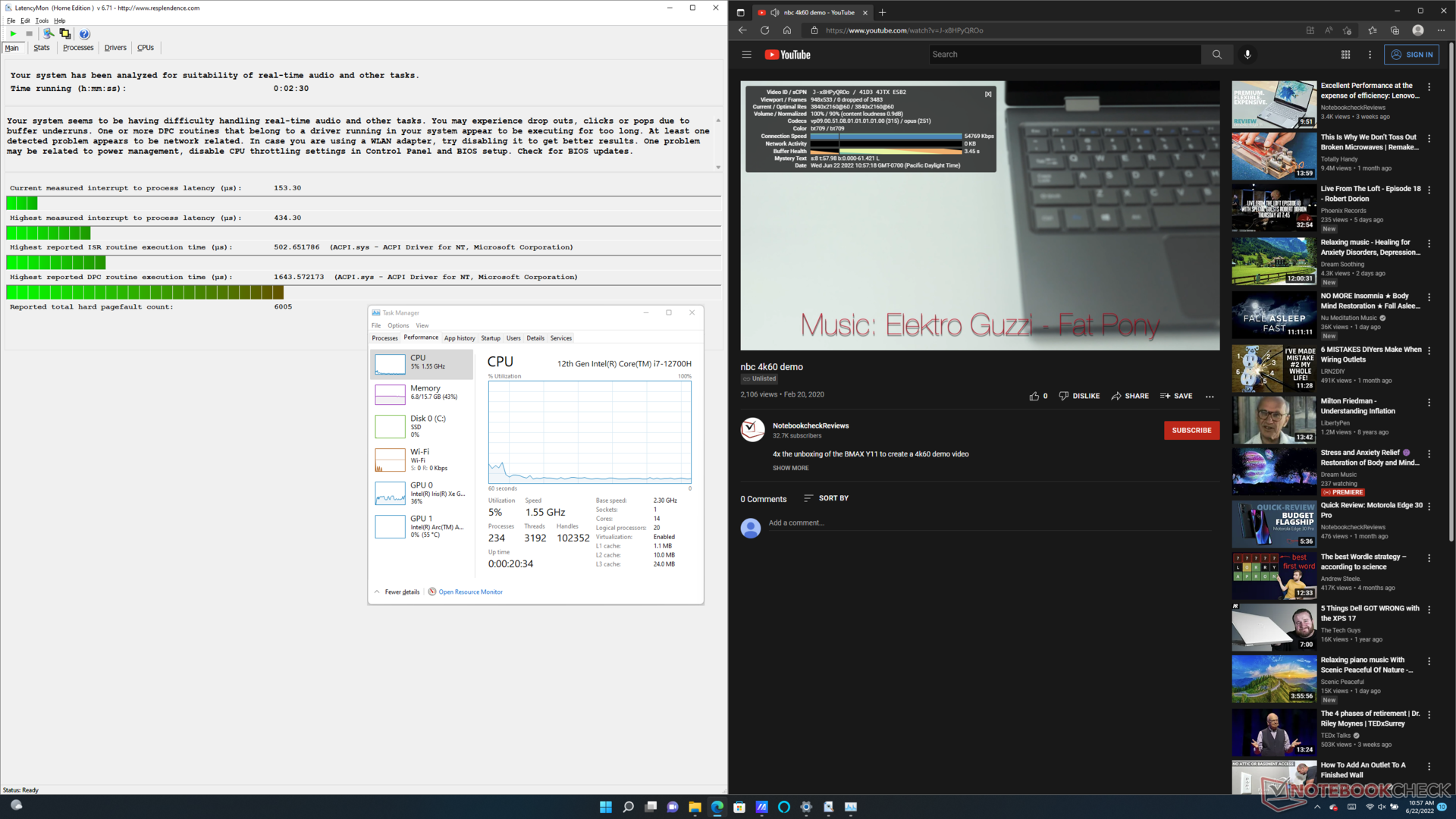The image size is (1456, 819).
Task: Switch to the Drivers tab in LatencyMon
Action: (115, 48)
